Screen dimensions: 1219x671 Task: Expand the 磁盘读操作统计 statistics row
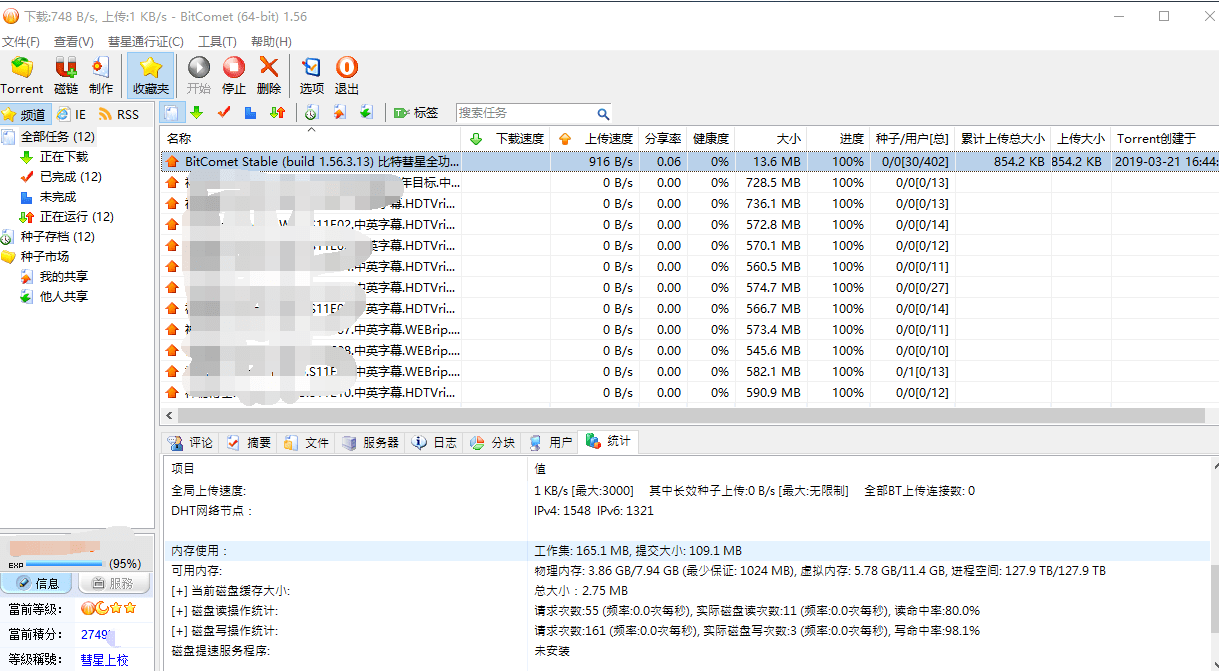pyautogui.click(x=180, y=611)
